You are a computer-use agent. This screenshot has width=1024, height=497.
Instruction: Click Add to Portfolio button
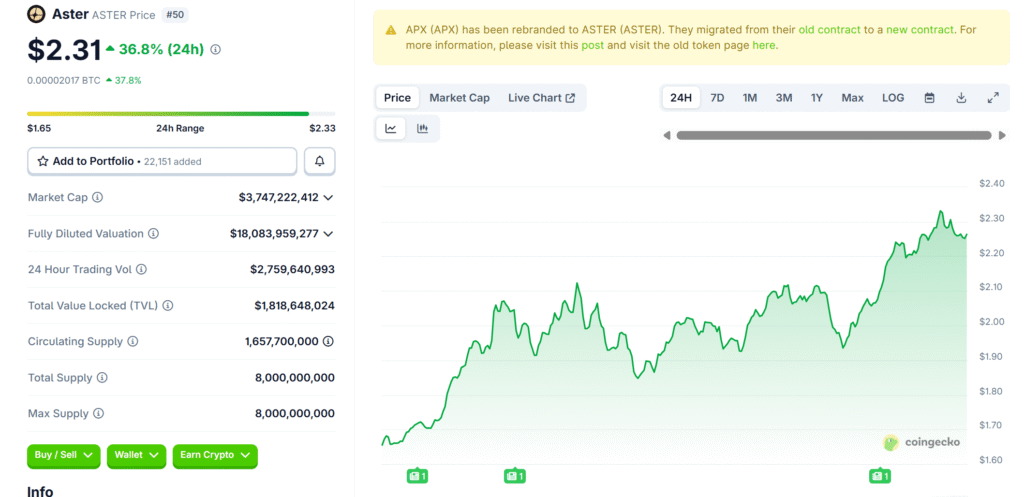pyautogui.click(x=162, y=161)
